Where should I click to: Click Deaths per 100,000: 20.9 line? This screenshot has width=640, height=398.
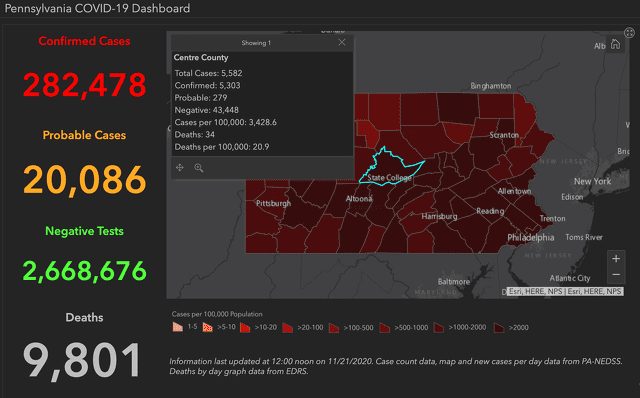(222, 147)
